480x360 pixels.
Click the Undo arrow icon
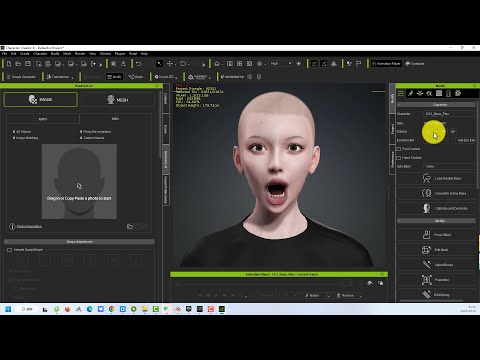(x=139, y=63)
